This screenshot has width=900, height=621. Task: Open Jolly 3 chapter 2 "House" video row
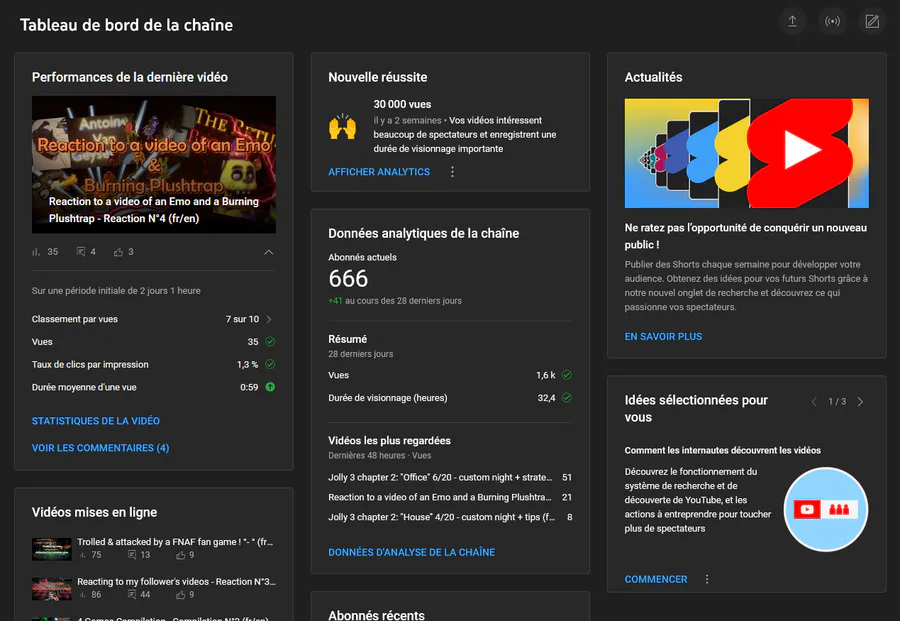click(450, 517)
